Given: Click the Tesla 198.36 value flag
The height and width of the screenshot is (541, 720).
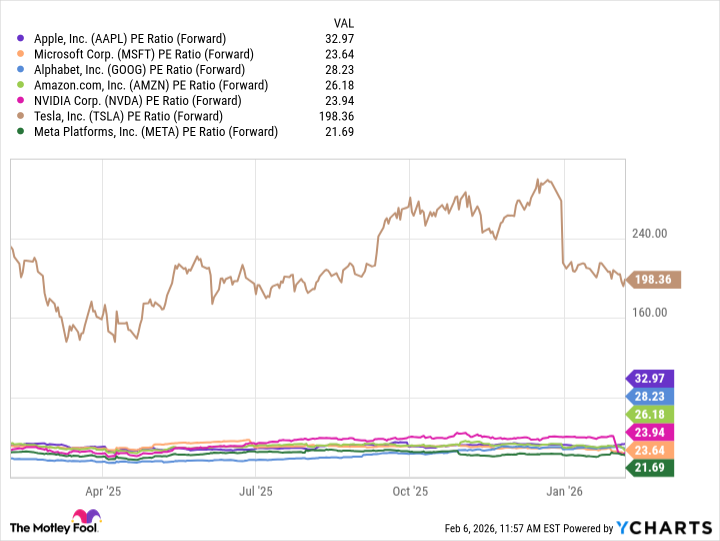Looking at the screenshot, I should point(655,279).
